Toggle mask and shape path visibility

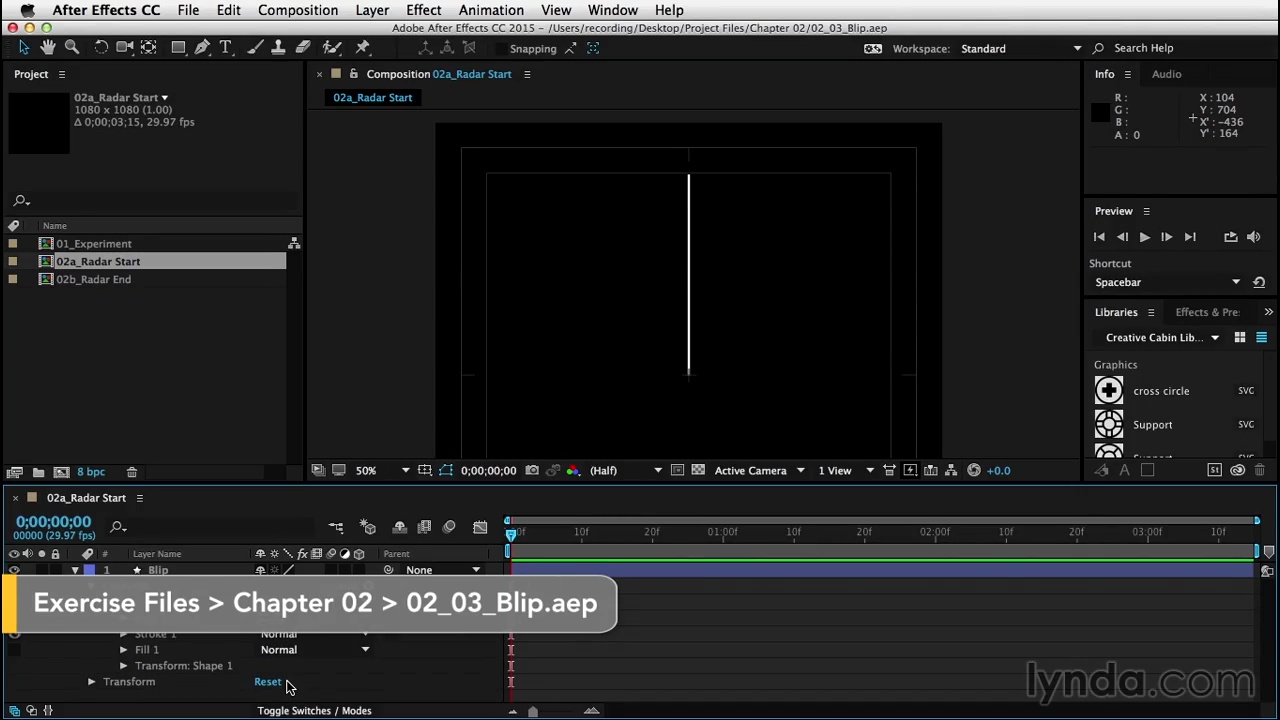(x=446, y=470)
